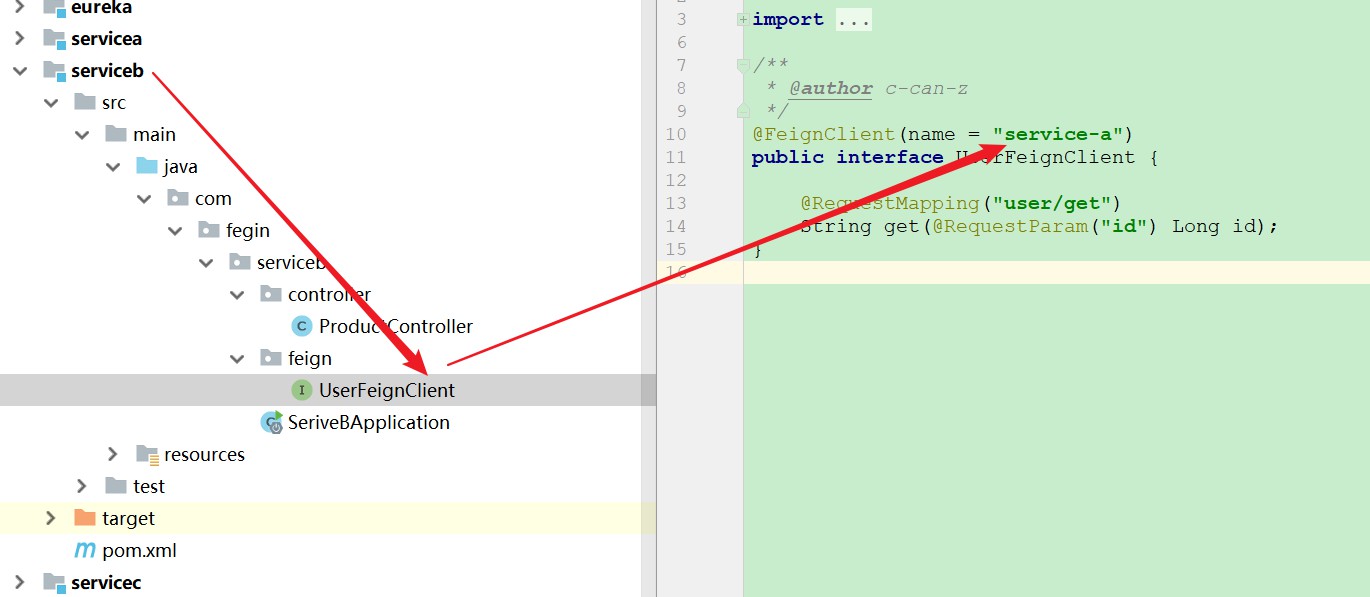
Task: Click the @RequestMapping annotation
Action: 890,203
